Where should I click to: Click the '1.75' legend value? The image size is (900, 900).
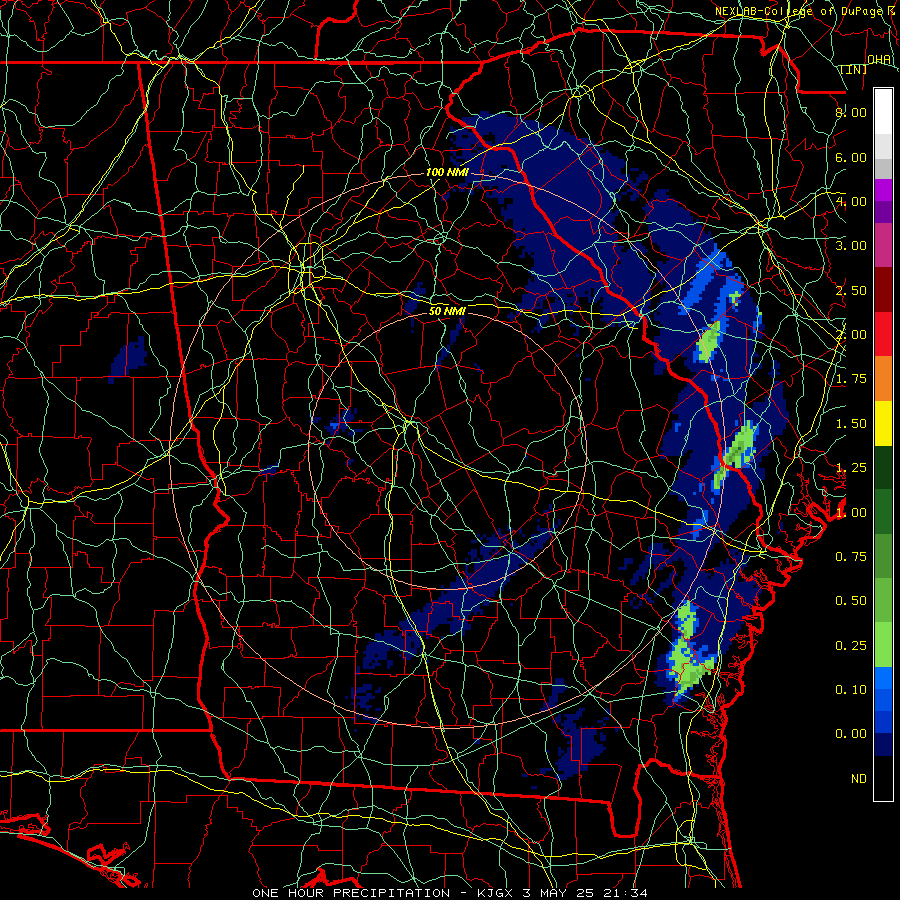click(x=851, y=379)
